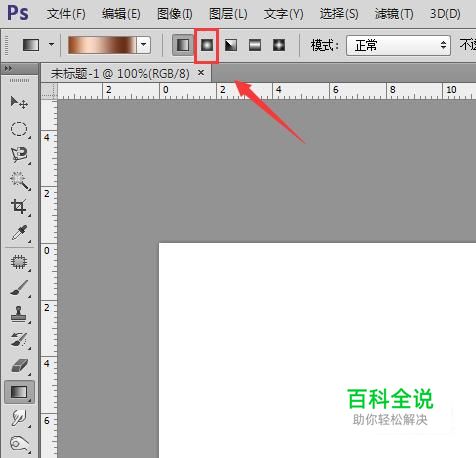The image size is (476, 458).
Task: Select the Sponge tool at toolbox bottom
Action: (x=19, y=444)
